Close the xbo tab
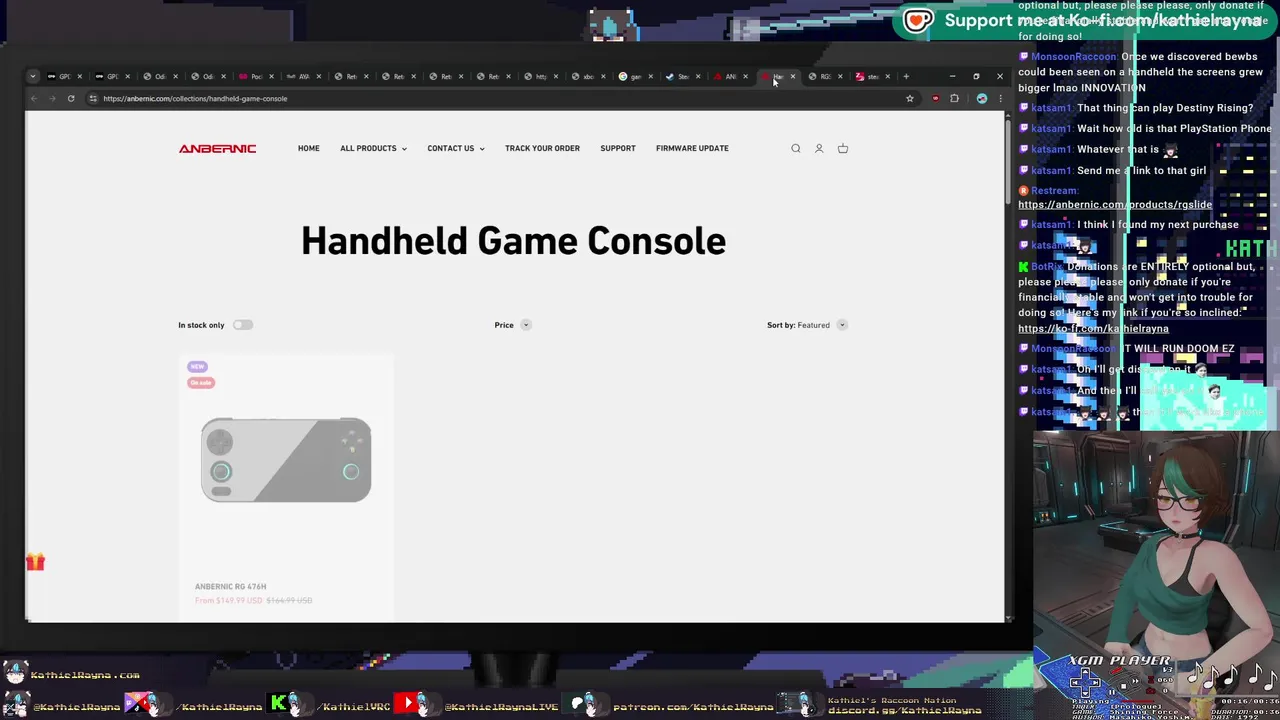This screenshot has width=1280, height=720. [603, 76]
